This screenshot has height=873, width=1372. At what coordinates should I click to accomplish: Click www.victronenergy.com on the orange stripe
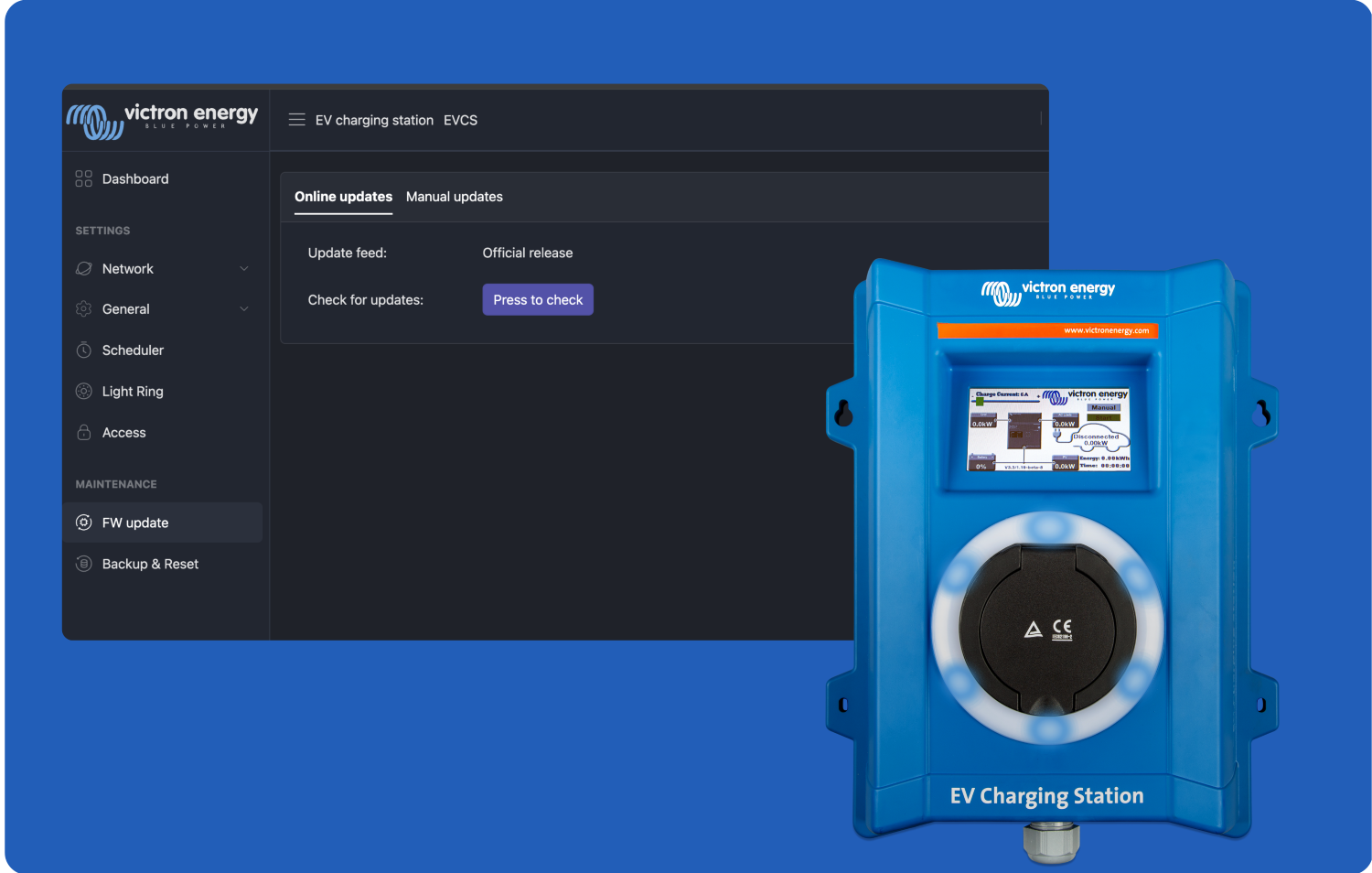[1107, 330]
